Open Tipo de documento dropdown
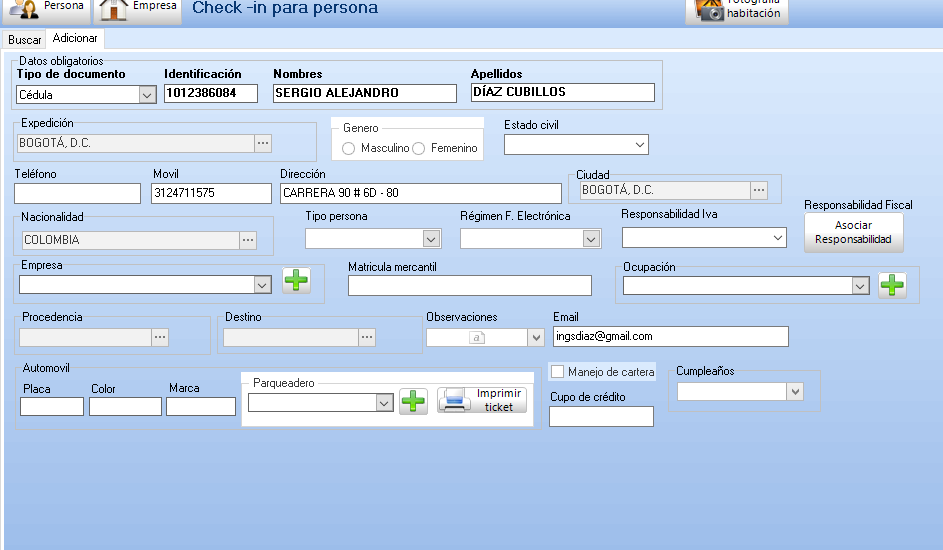The width and height of the screenshot is (943, 550). (x=147, y=95)
